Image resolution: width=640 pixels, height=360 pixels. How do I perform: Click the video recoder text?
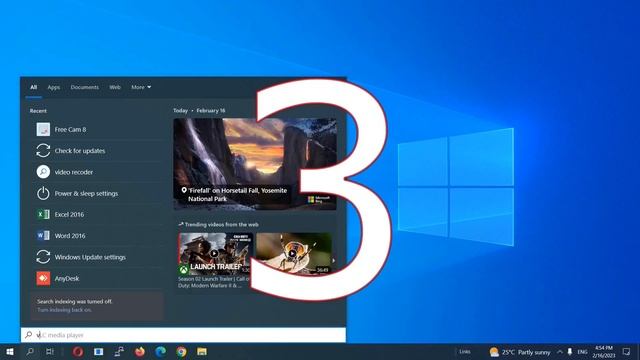coord(73,172)
